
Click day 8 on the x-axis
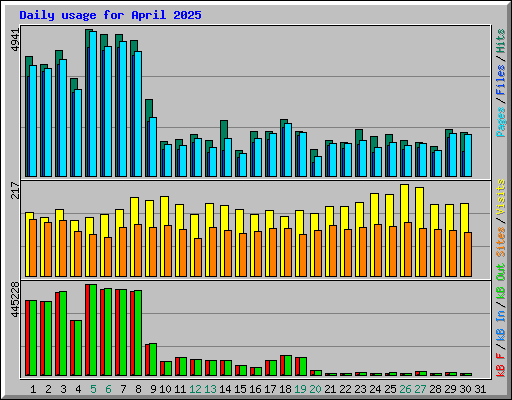(x=138, y=389)
